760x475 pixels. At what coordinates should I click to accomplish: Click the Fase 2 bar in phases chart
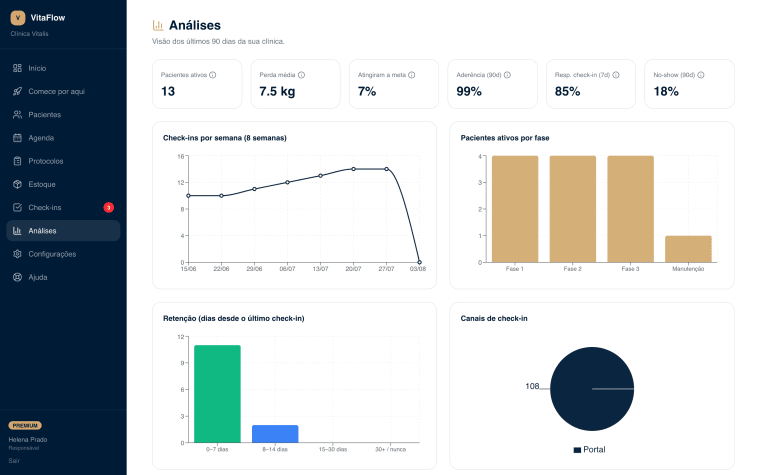point(572,209)
